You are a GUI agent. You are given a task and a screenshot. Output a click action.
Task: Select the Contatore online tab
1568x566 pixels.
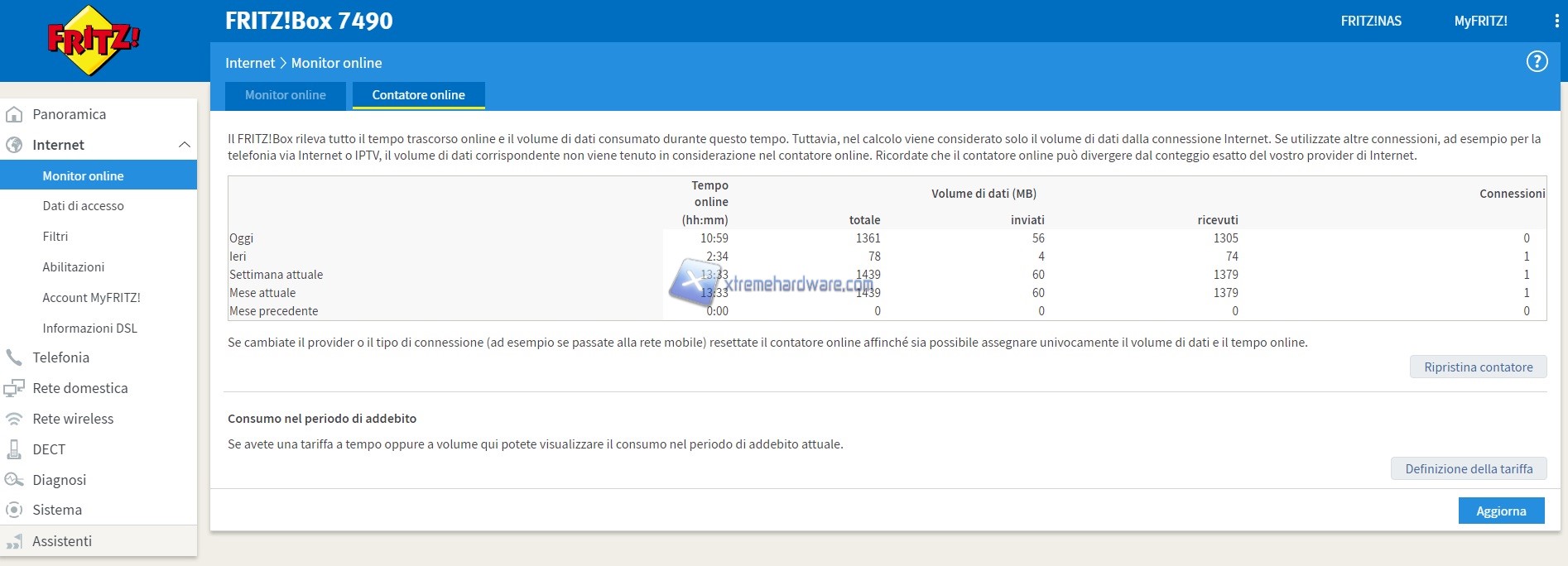(418, 95)
